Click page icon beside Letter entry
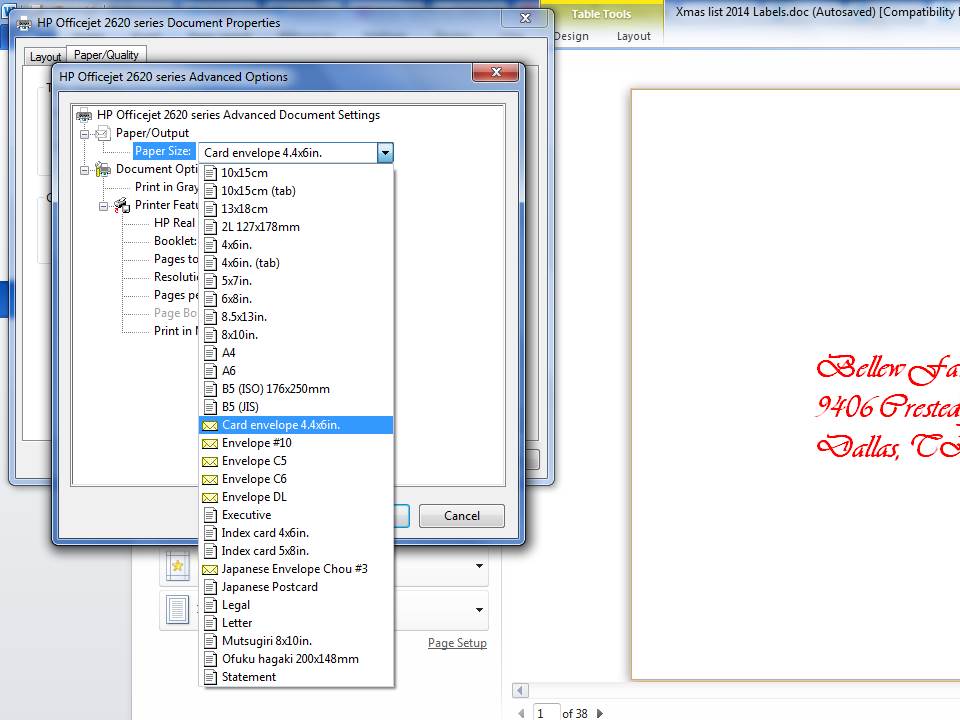Viewport: 960px width, 720px height. click(x=210, y=623)
